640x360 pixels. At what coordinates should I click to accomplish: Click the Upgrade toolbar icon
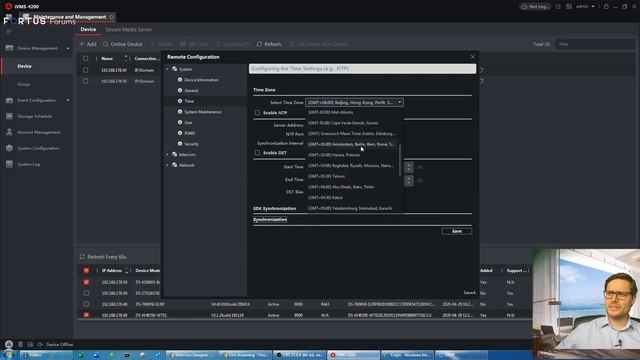coord(218,44)
